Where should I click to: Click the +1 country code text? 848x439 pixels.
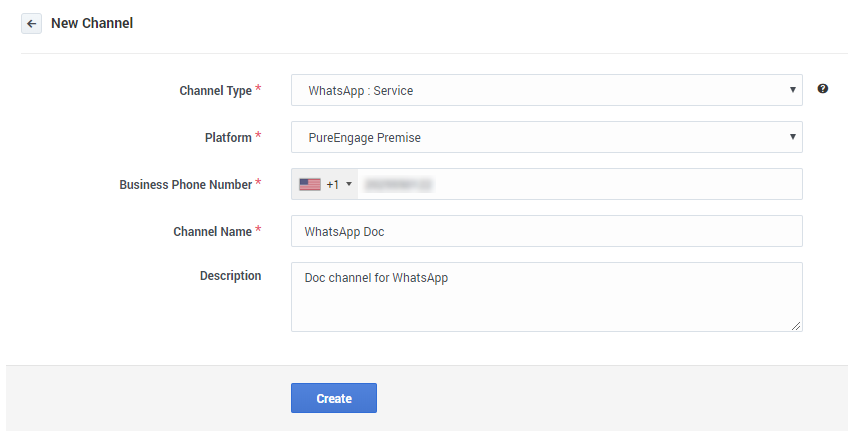(x=333, y=184)
